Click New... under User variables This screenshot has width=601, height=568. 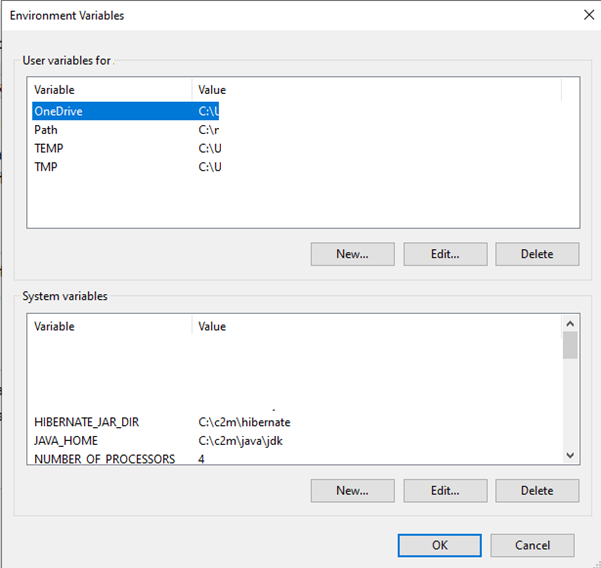coord(353,254)
